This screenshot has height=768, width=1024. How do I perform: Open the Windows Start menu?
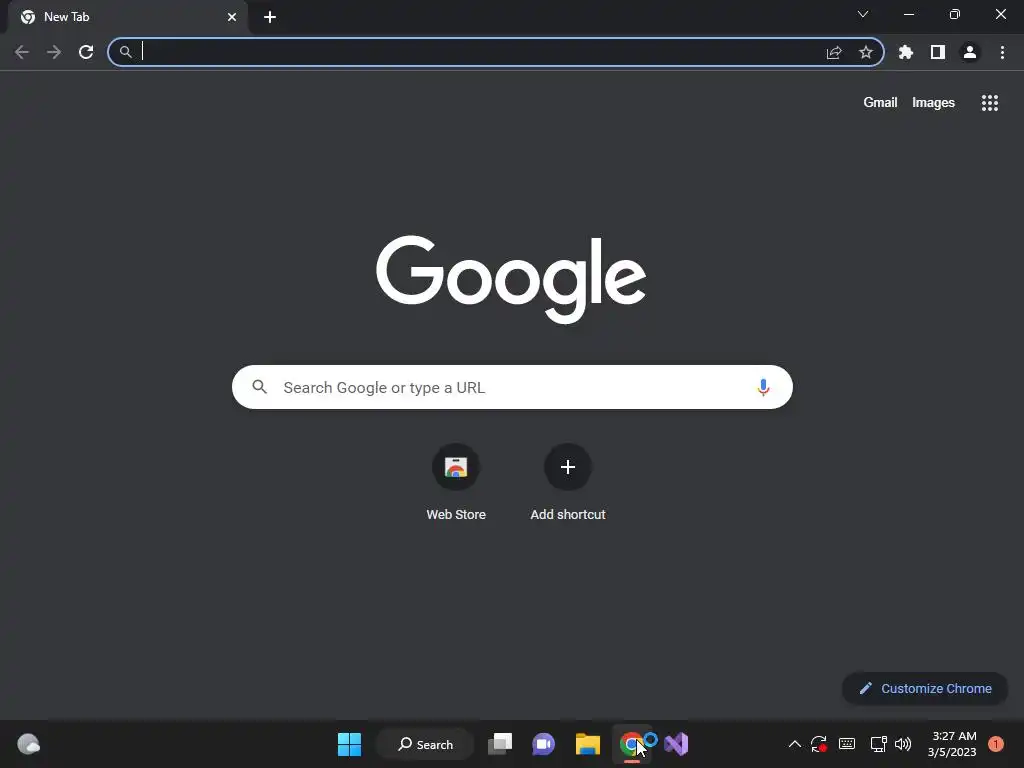[x=349, y=744]
